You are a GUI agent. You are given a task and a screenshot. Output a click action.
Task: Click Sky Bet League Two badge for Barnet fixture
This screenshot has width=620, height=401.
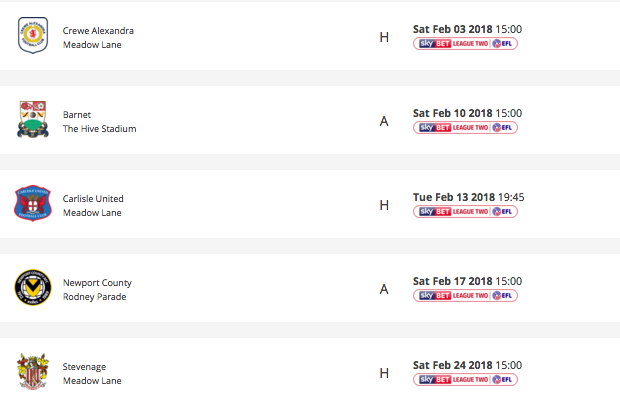pyautogui.click(x=464, y=128)
